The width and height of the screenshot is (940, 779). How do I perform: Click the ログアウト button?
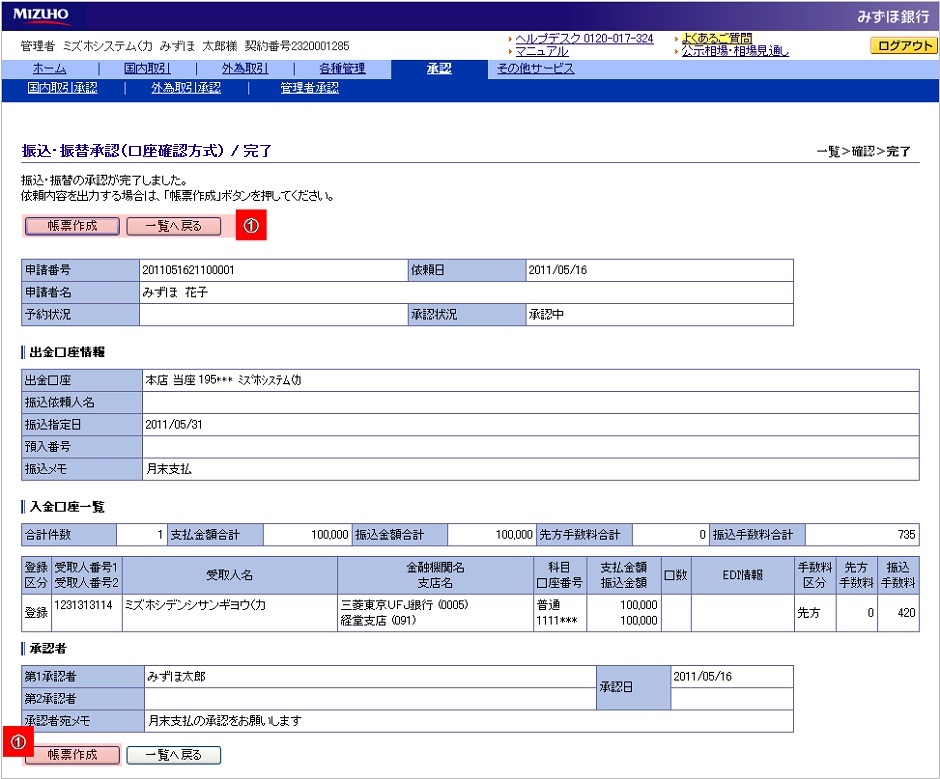pyautogui.click(x=903, y=46)
